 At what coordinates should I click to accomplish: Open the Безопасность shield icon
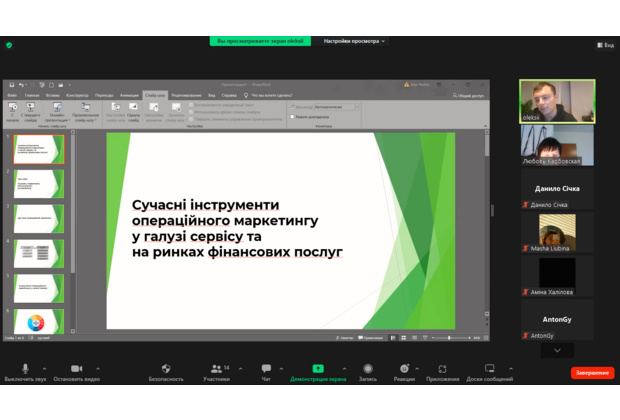click(x=166, y=369)
